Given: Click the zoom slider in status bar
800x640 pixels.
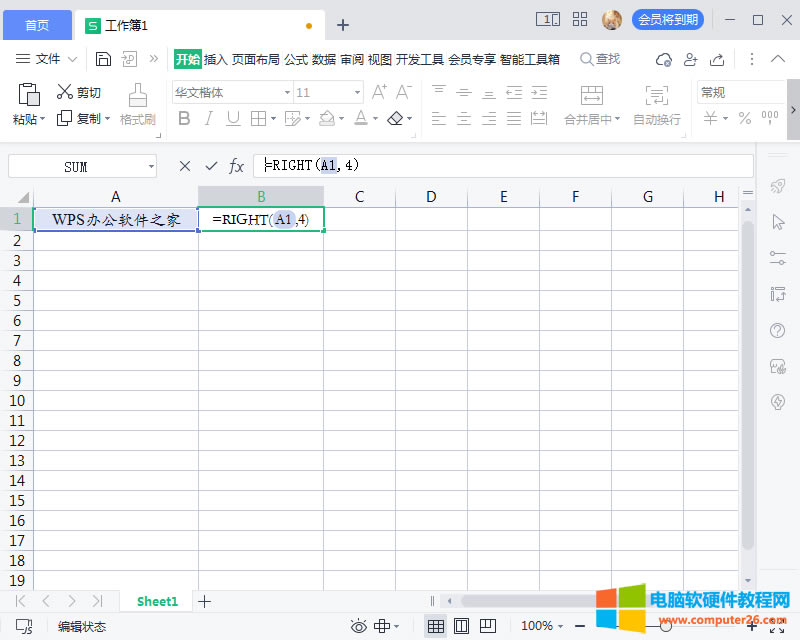Looking at the screenshot, I should point(665,626).
